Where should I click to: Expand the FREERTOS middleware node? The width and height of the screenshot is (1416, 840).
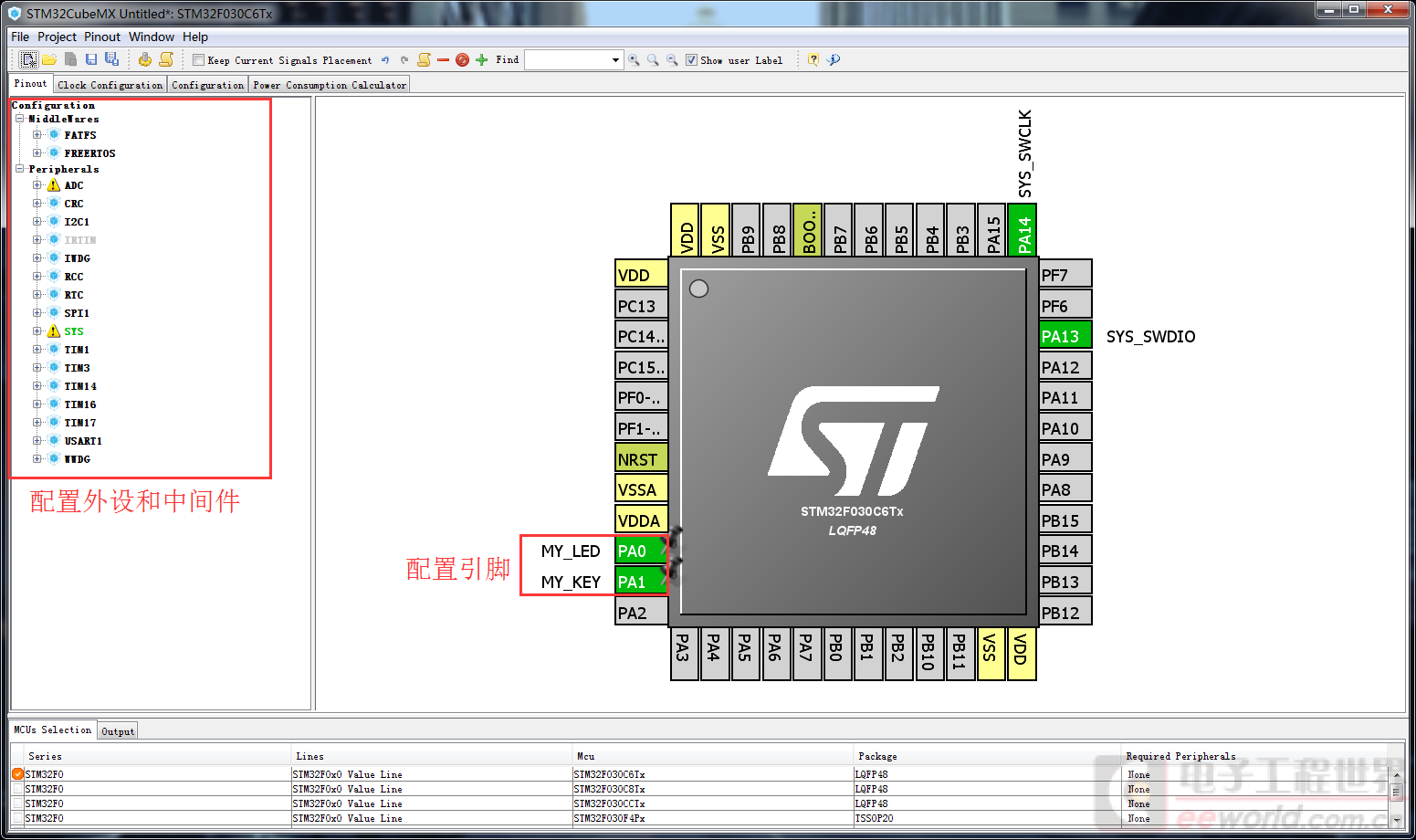point(37,153)
